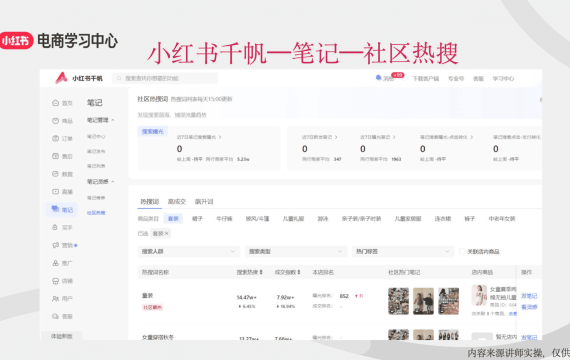This screenshot has height=360, width=570.
Task: Focus the top search input field
Action: point(165,78)
